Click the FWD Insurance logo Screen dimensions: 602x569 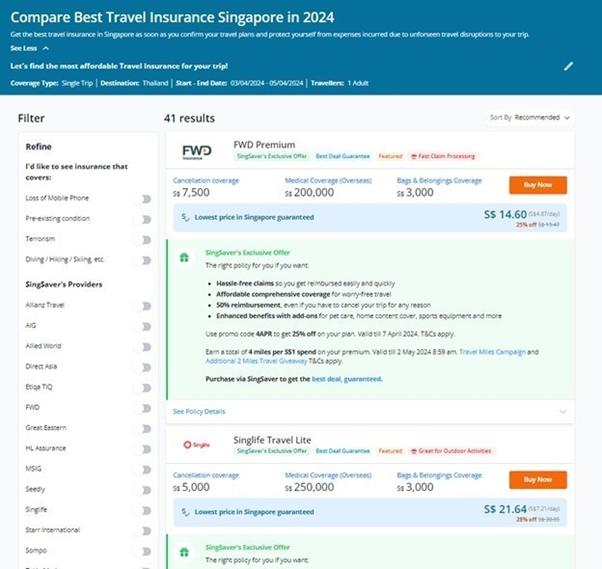tap(196, 150)
